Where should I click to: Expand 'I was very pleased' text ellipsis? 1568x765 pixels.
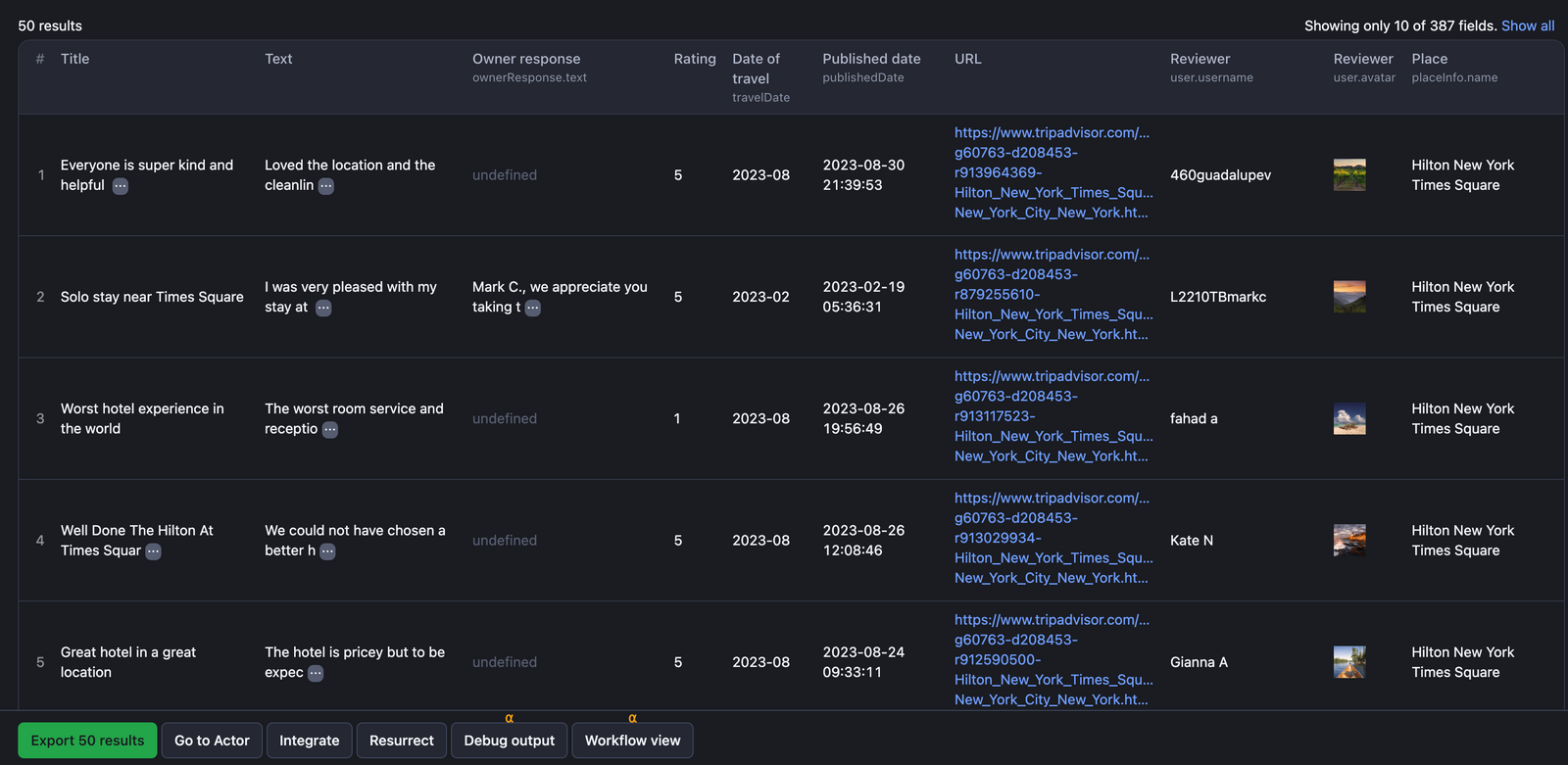tap(323, 308)
